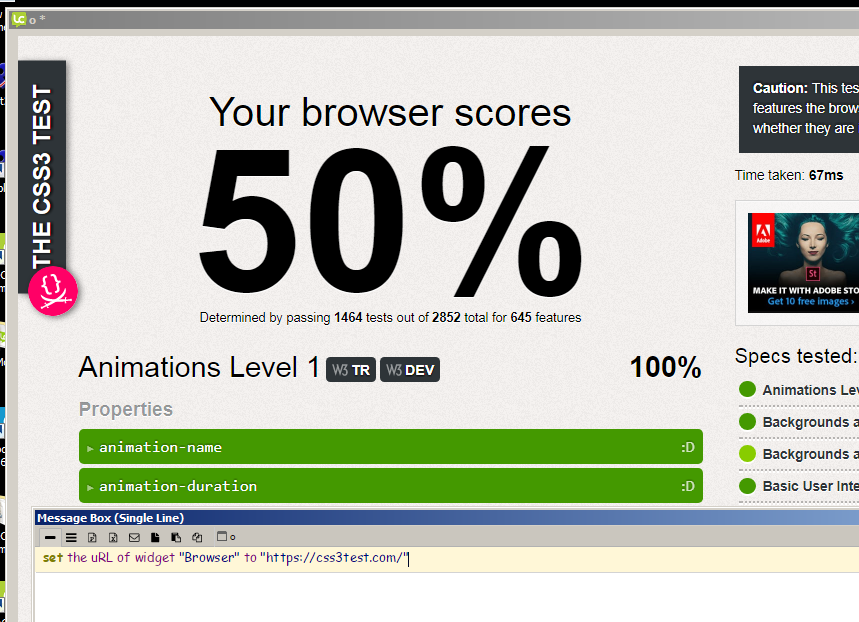Click the Specs tested heading
The width and height of the screenshot is (859, 622).
pyautogui.click(x=797, y=356)
